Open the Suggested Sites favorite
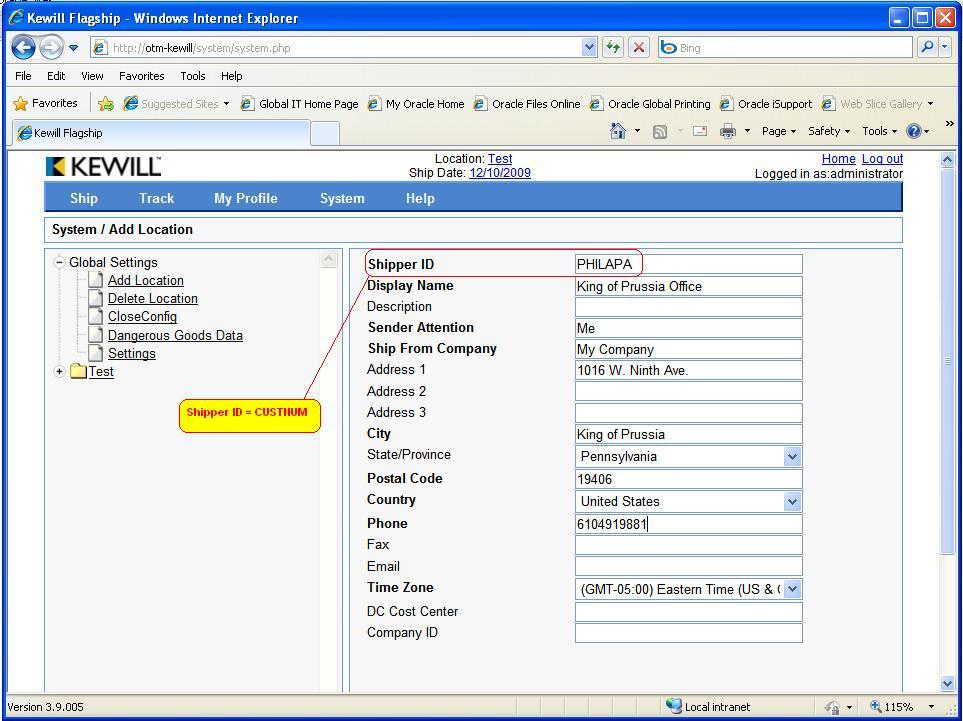The image size is (963, 721). click(176, 104)
